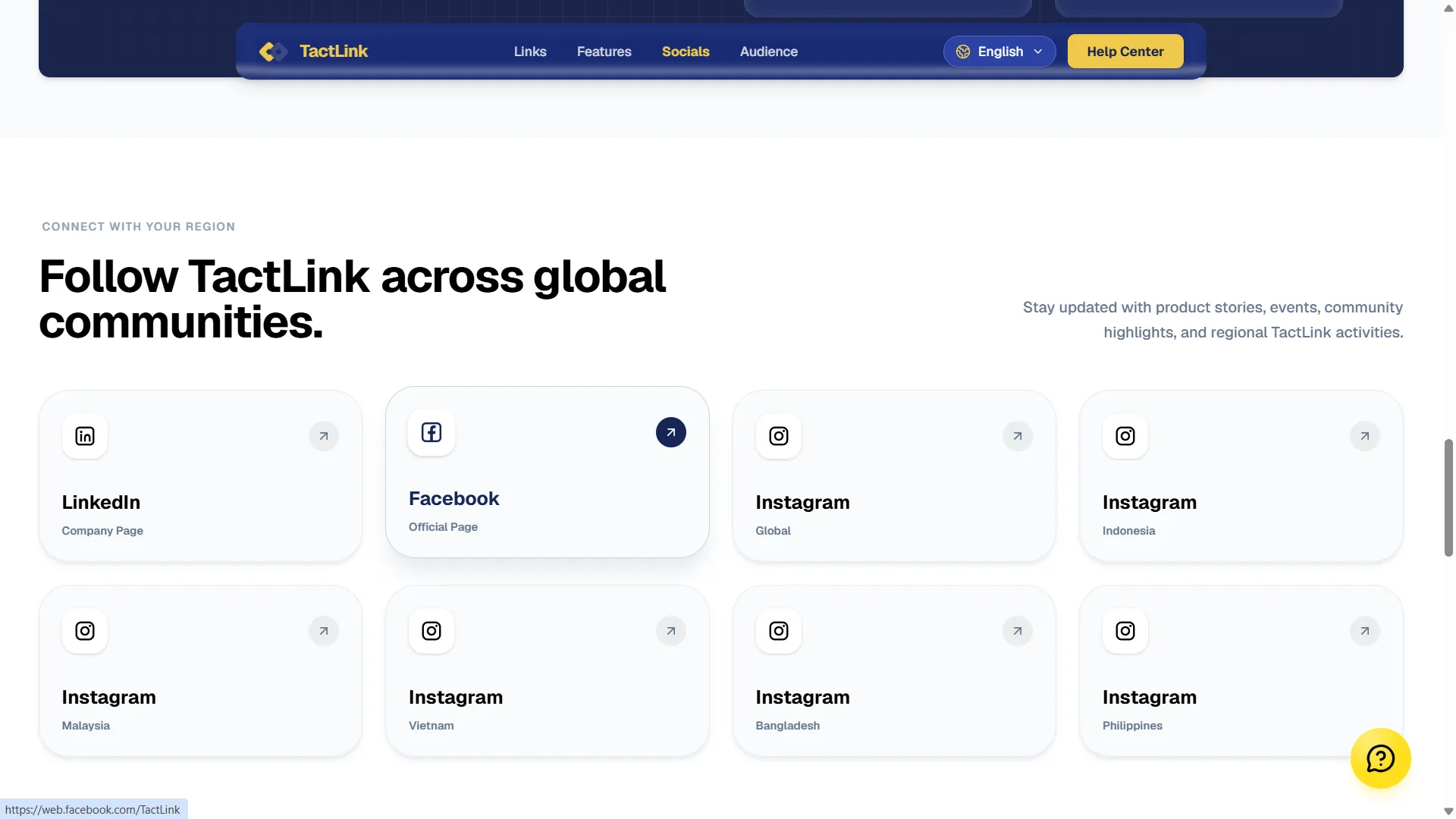This screenshot has width=1456, height=819.
Task: Jump to the Audience nav item
Action: (x=769, y=52)
